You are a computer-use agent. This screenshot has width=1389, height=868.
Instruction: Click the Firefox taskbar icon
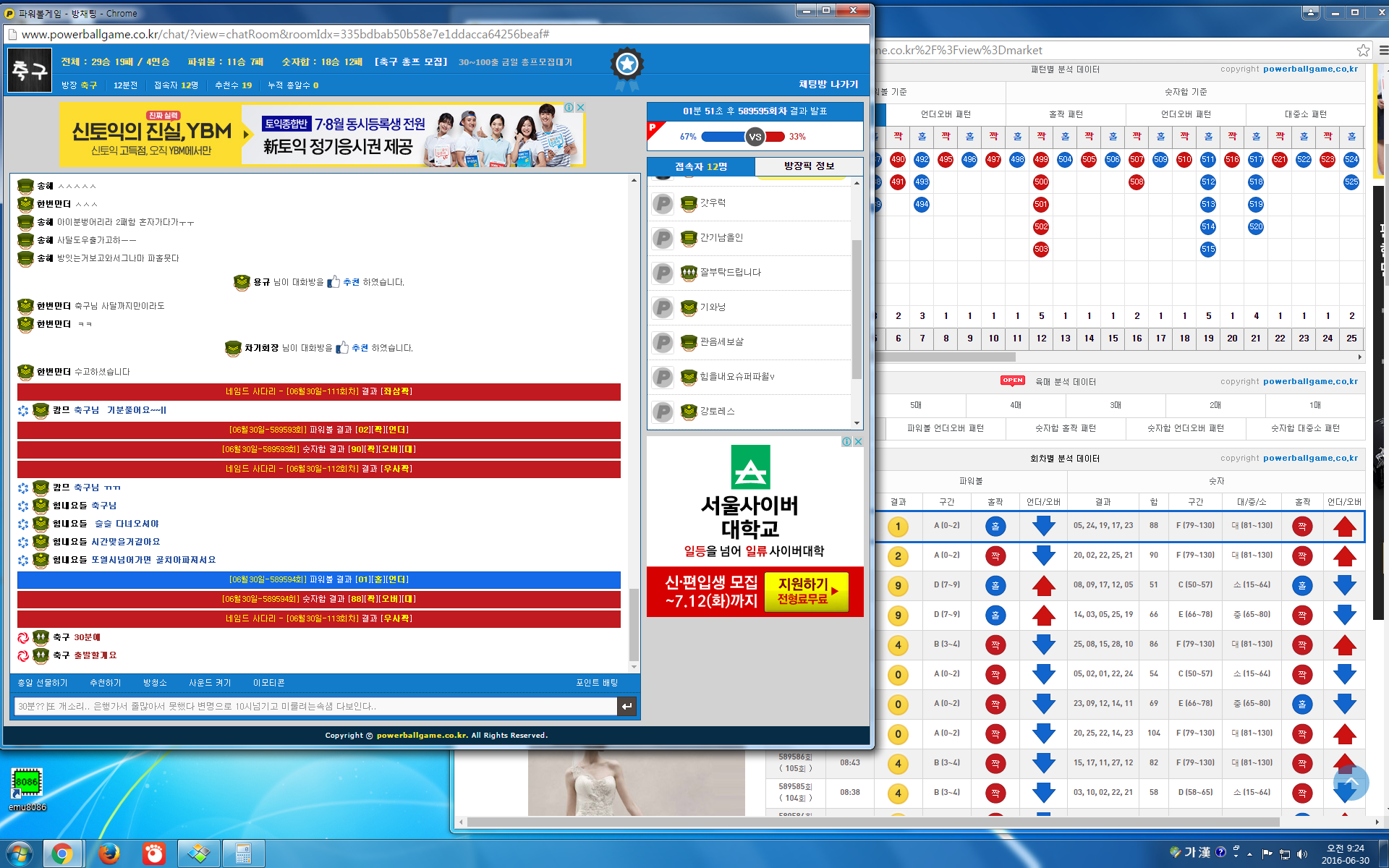(109, 854)
